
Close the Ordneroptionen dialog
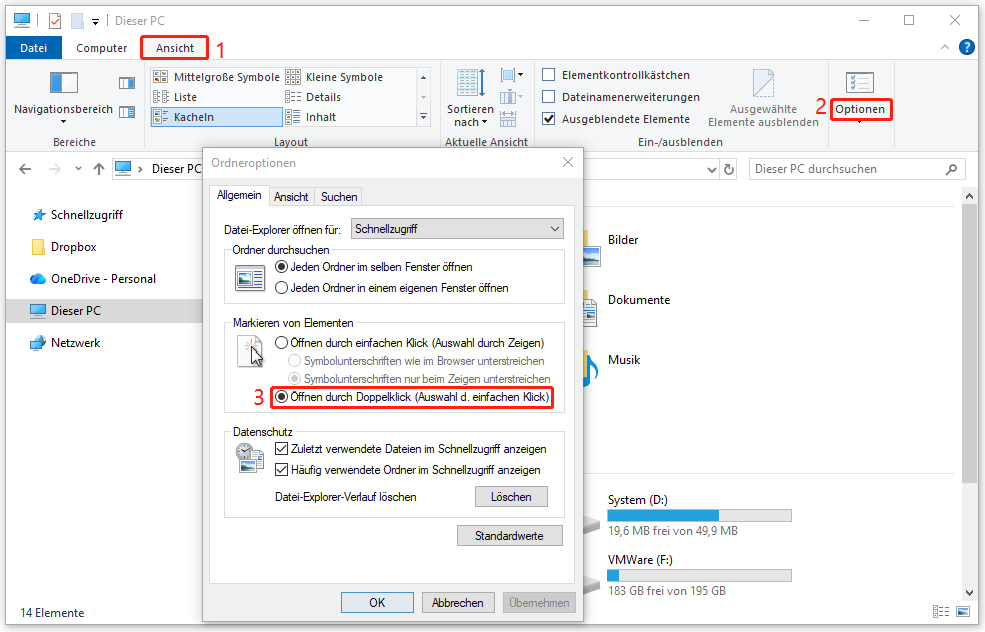point(568,162)
